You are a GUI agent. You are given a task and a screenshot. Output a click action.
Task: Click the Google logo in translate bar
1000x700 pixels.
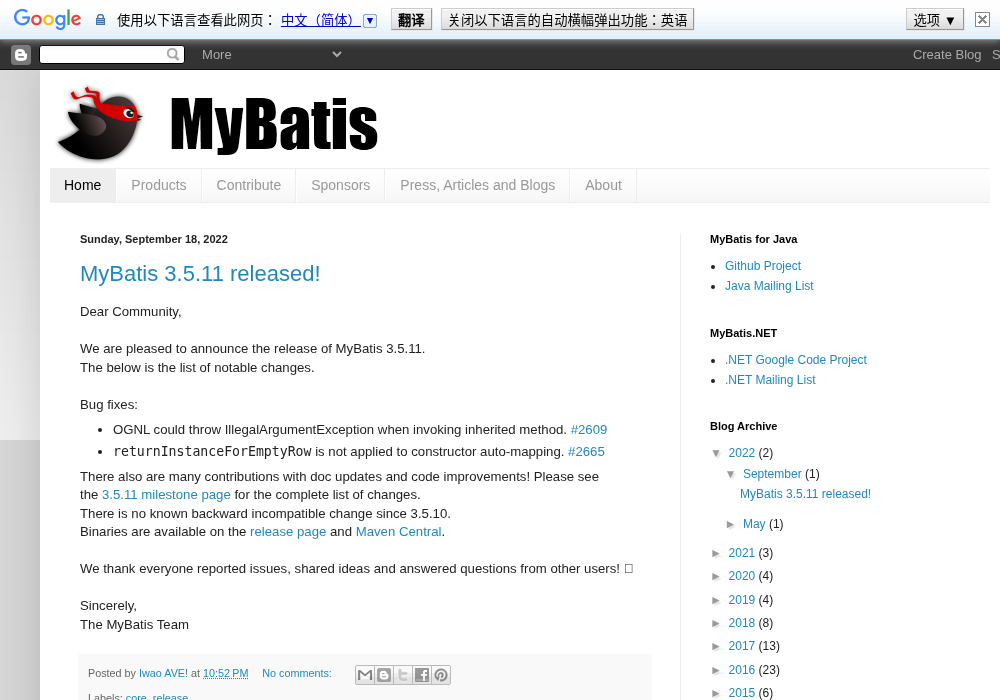[x=47, y=19]
